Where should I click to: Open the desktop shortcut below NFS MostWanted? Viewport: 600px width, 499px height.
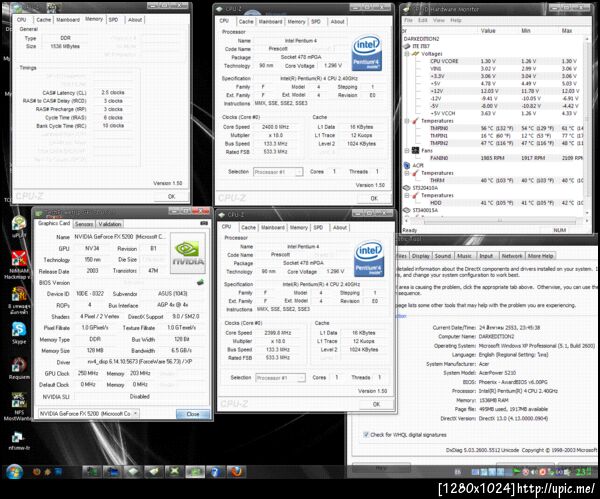18,441
